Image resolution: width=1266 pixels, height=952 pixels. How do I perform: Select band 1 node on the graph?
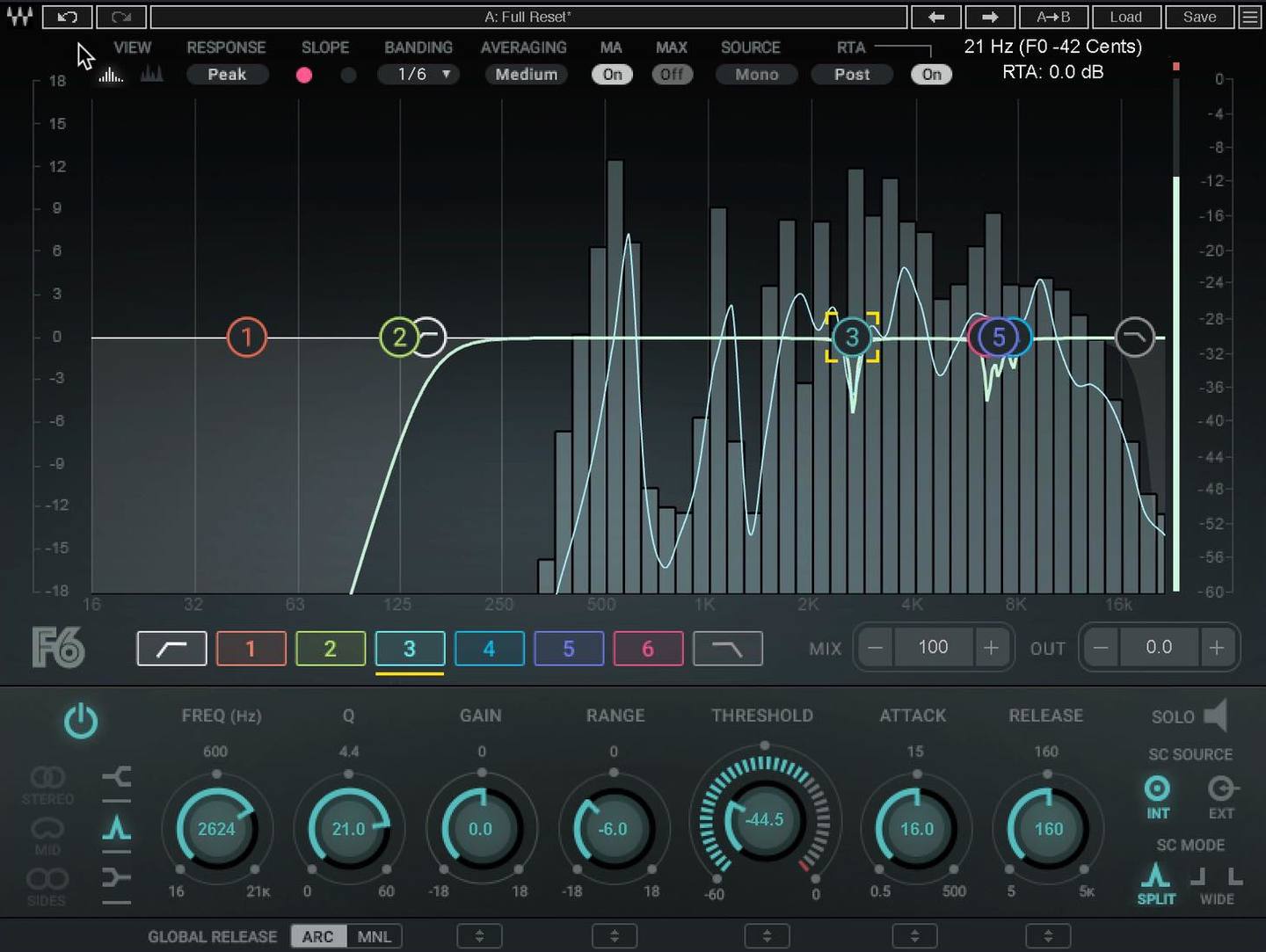click(x=247, y=337)
